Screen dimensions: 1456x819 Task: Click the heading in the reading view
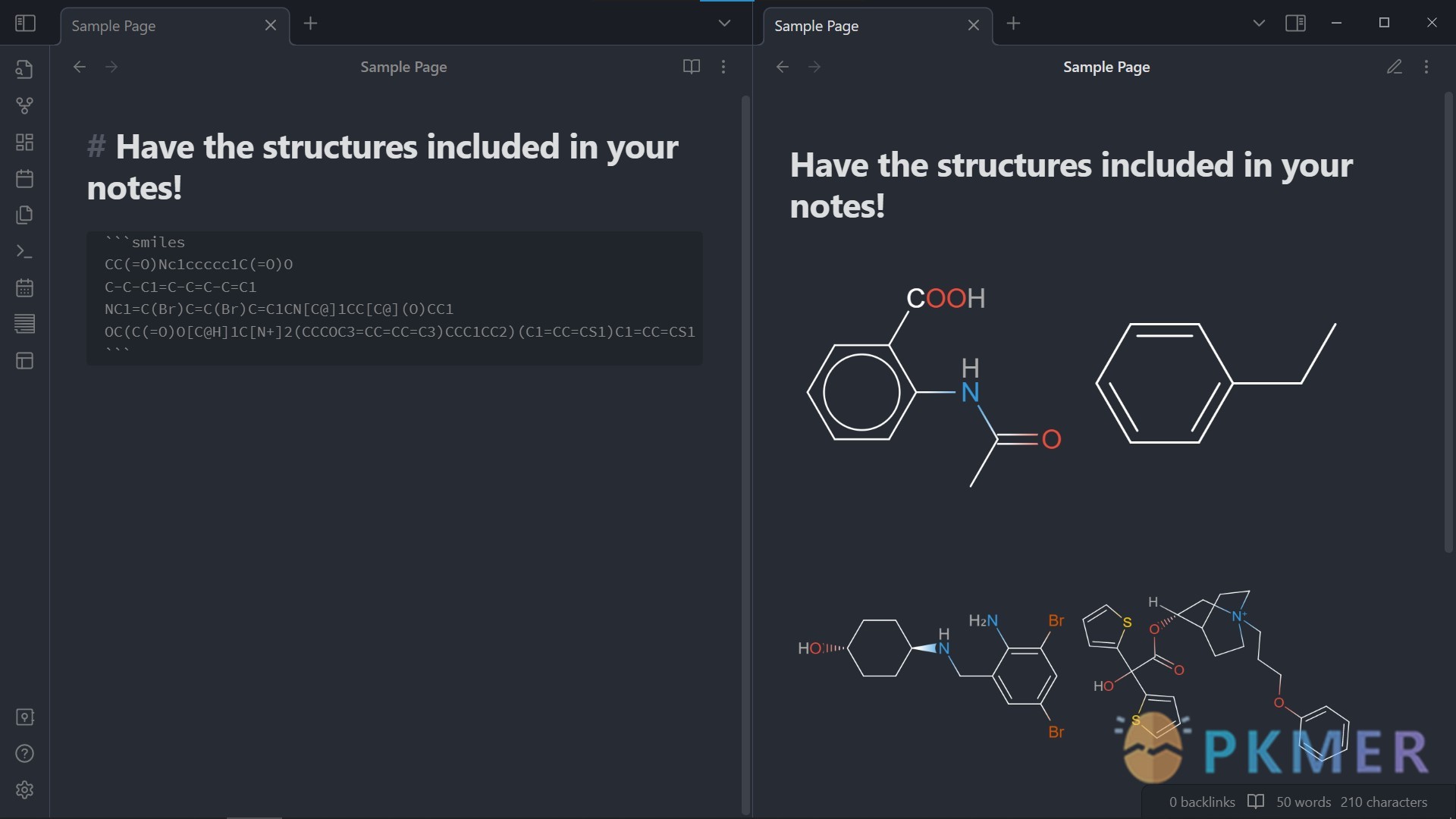(x=1072, y=185)
